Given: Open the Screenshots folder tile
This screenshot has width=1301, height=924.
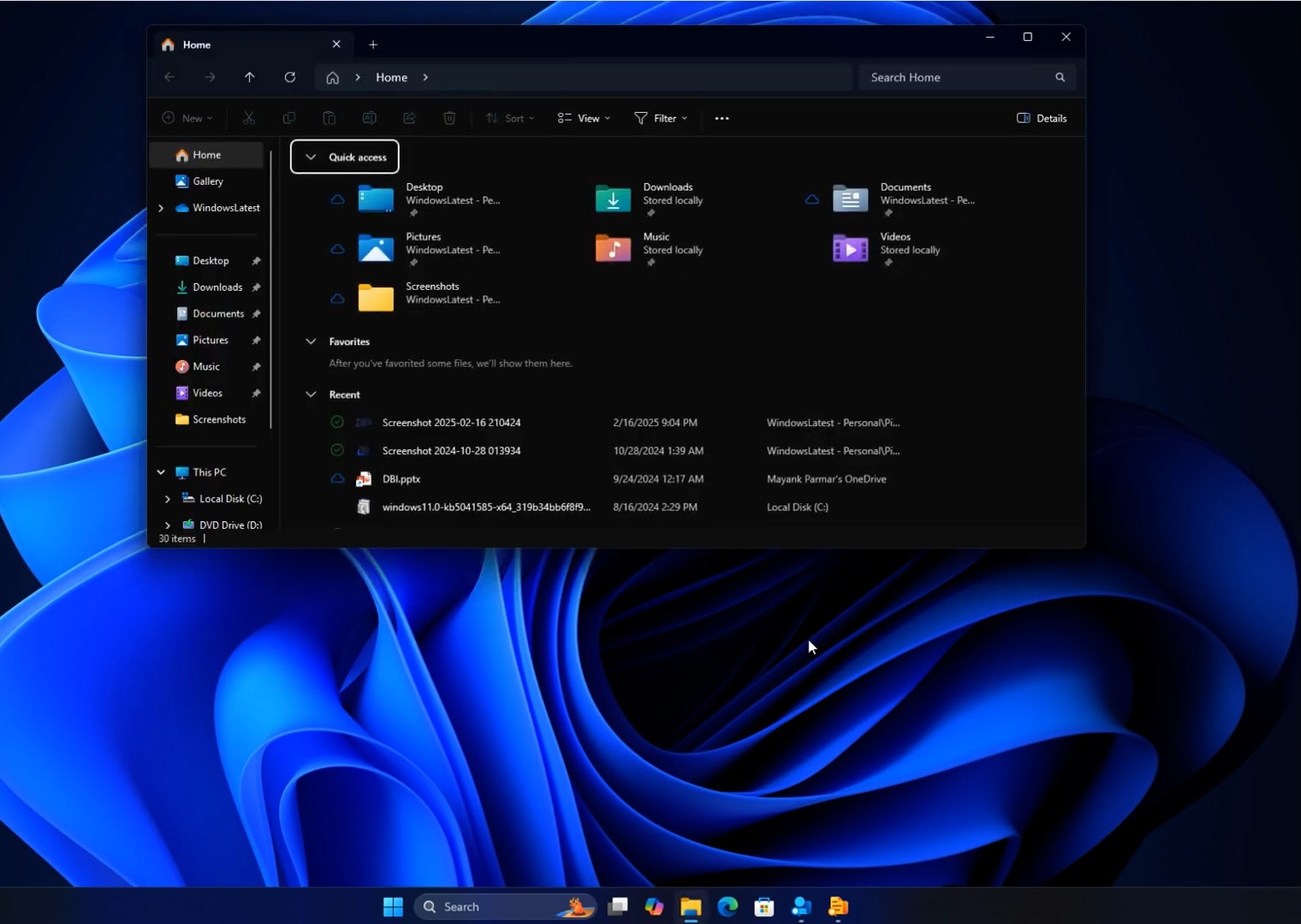Looking at the screenshot, I should [x=428, y=296].
